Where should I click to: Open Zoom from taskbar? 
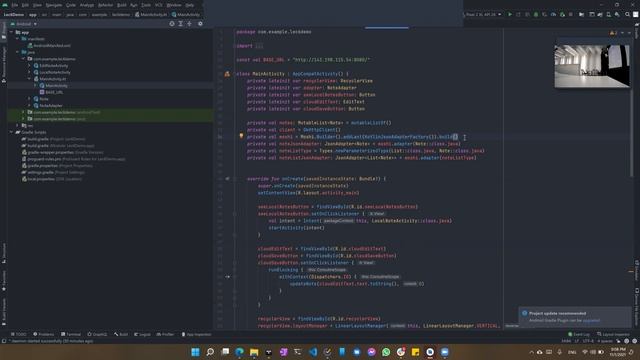(x=444, y=352)
